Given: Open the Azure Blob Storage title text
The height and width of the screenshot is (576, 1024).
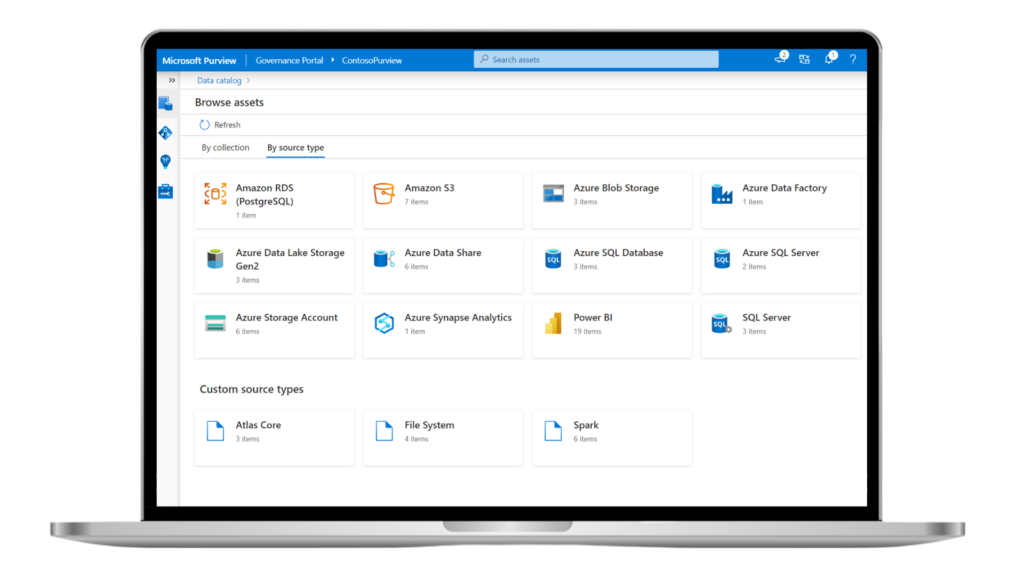Looking at the screenshot, I should pyautogui.click(x=616, y=187).
